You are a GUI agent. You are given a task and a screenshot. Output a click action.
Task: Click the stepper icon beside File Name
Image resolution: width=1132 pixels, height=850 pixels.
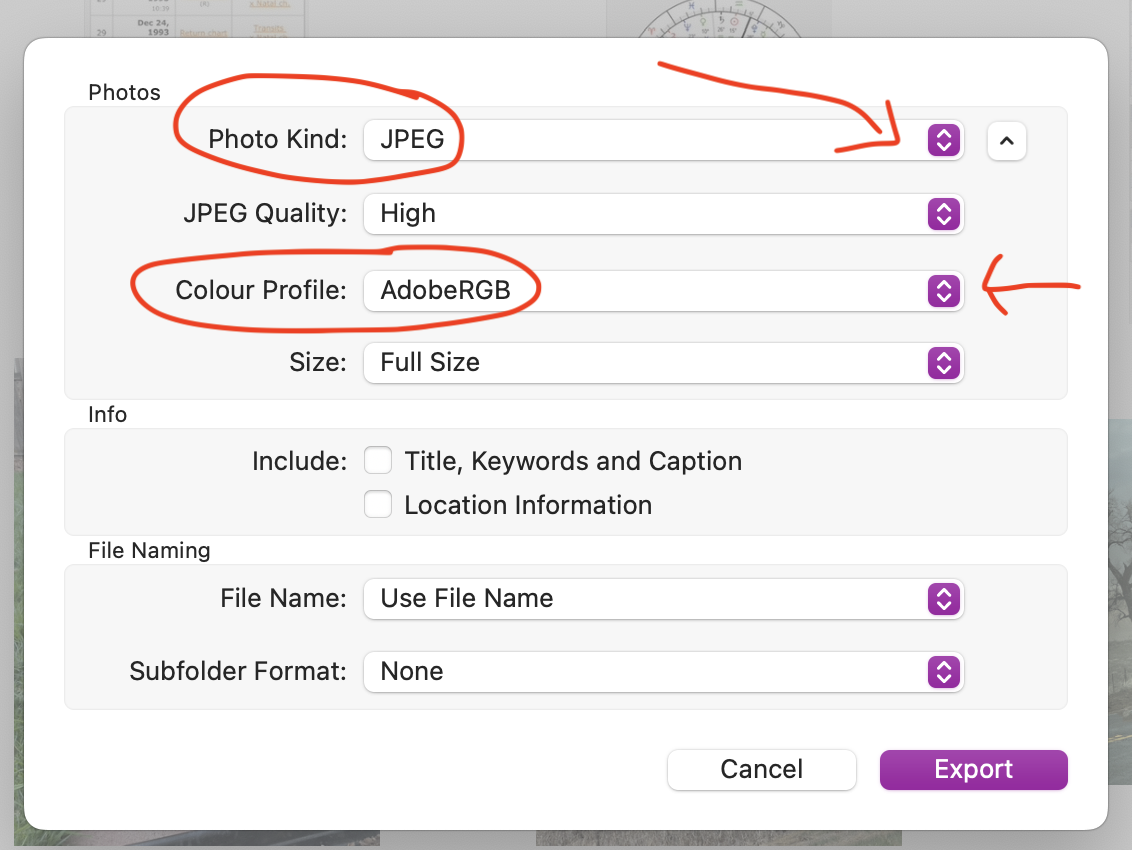click(x=943, y=599)
